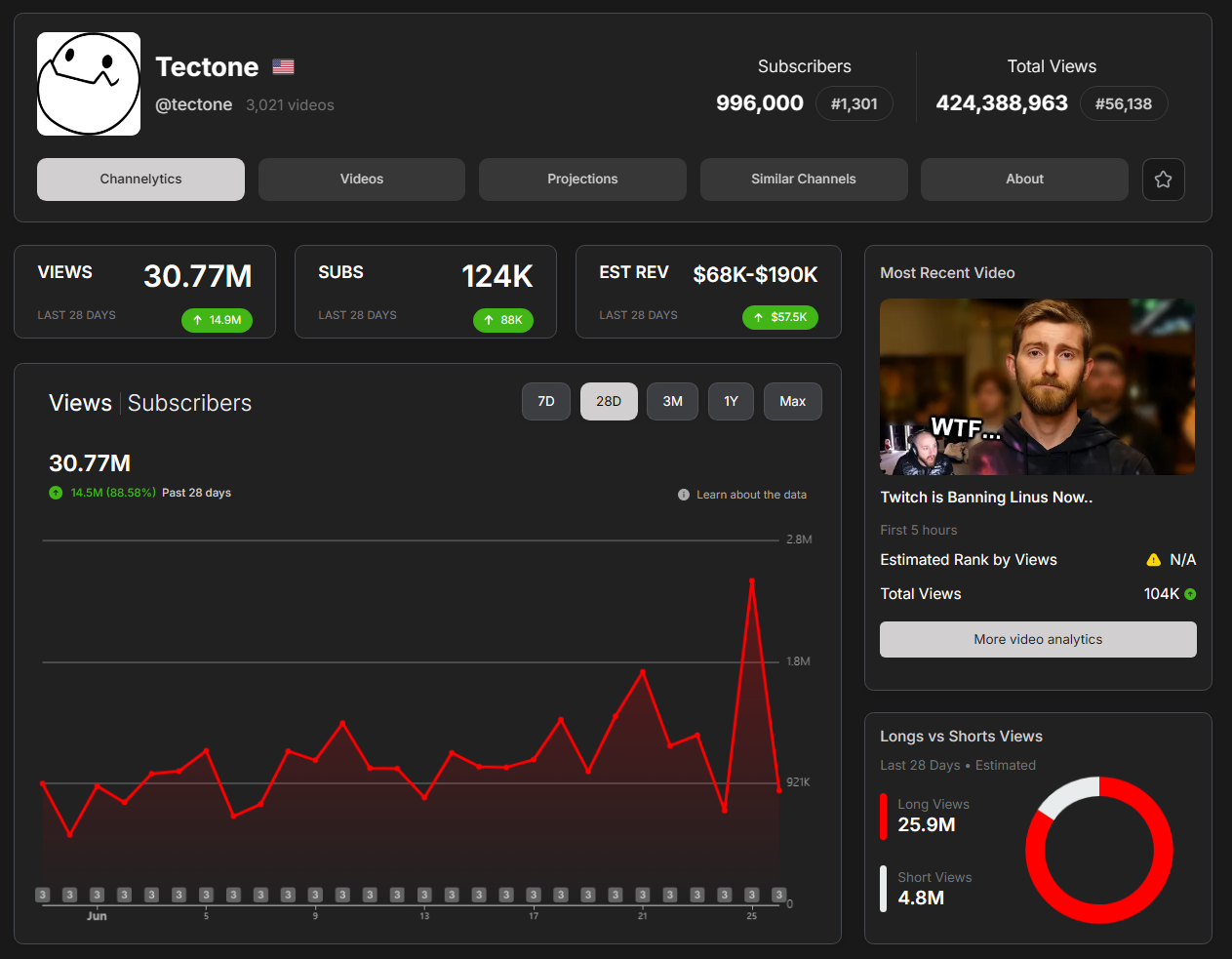Viewport: 1232px width, 959px height.
Task: Switch the chart to Subscribers
Action: [189, 403]
